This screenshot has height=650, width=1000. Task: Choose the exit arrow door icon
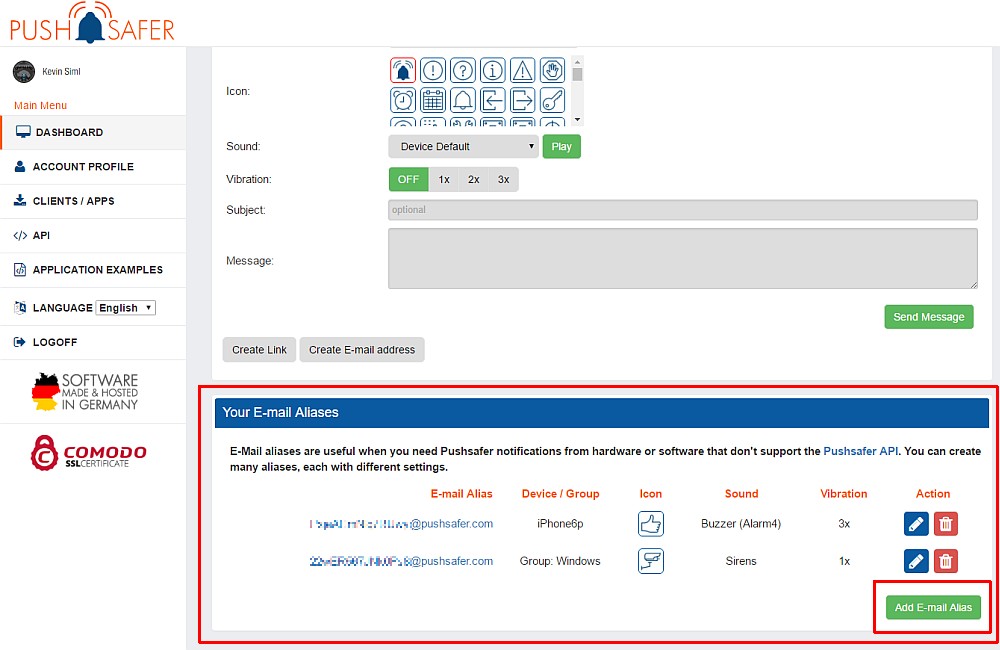pos(522,100)
